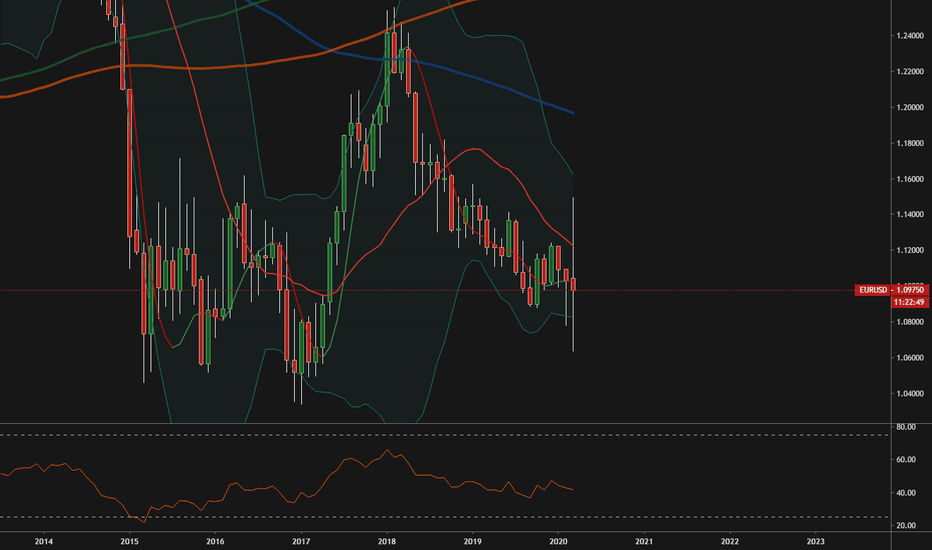Viewport: 932px width, 550px height.
Task: Click the 1.20000 price scale label
Action: 910,107
